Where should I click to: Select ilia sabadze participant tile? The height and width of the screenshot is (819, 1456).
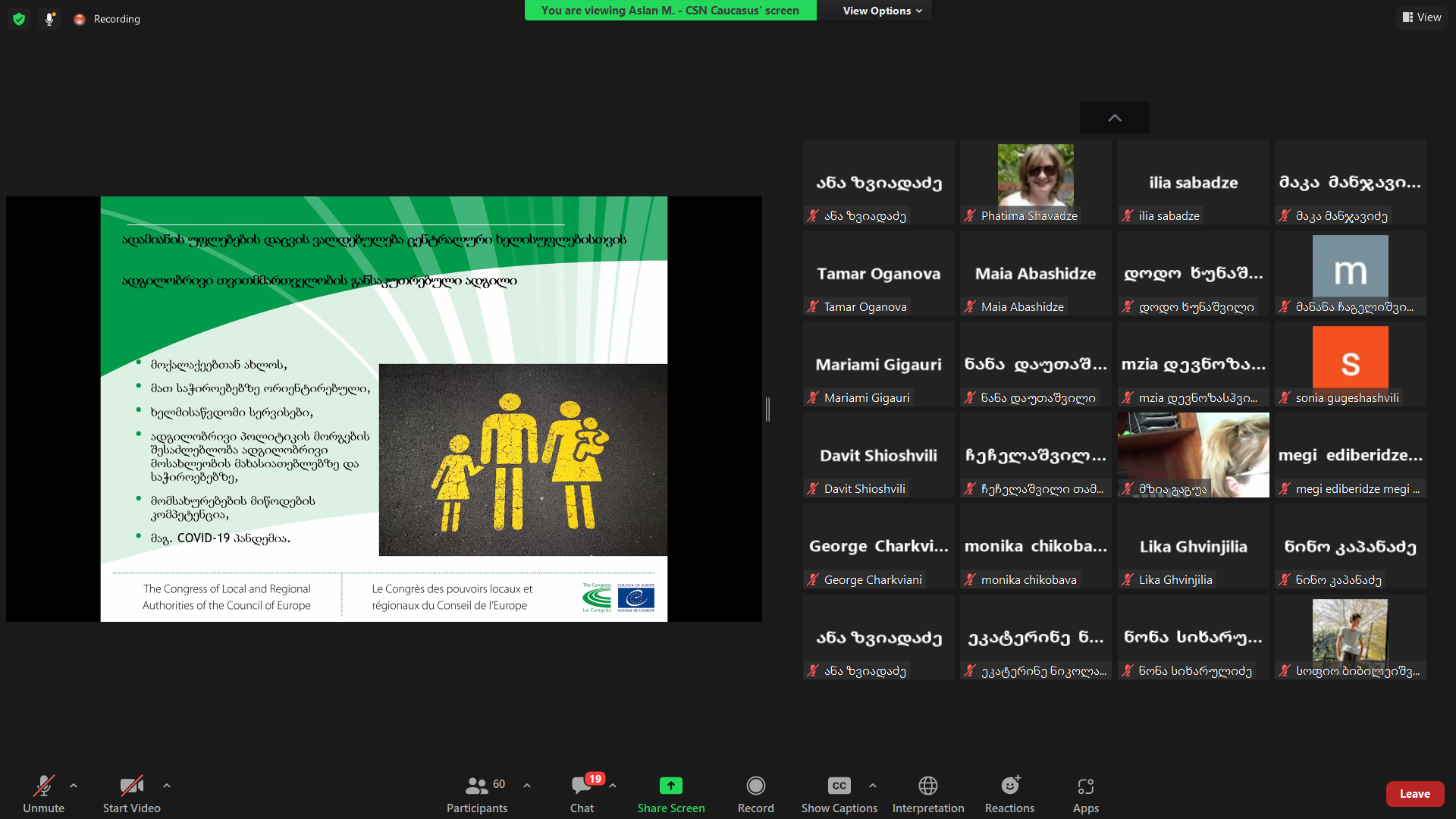[x=1194, y=182]
